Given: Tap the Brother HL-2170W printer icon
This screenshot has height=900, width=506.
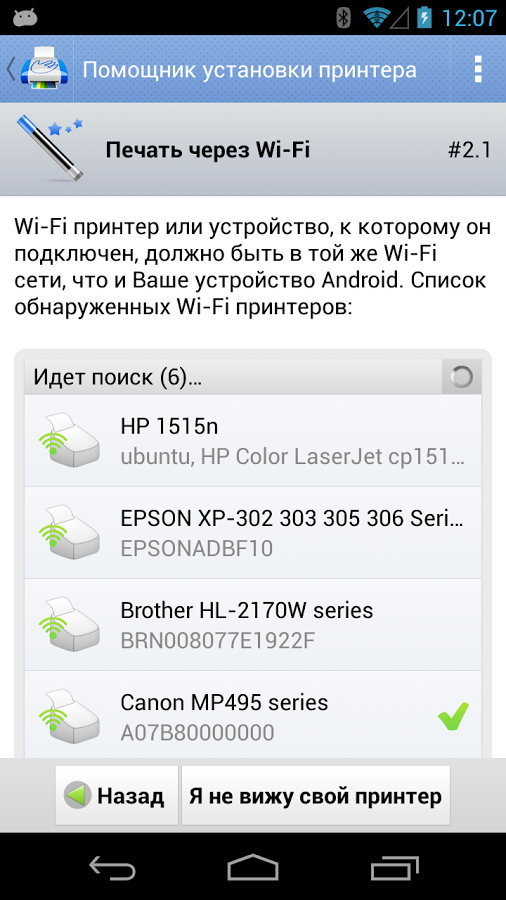Looking at the screenshot, I should tap(69, 624).
